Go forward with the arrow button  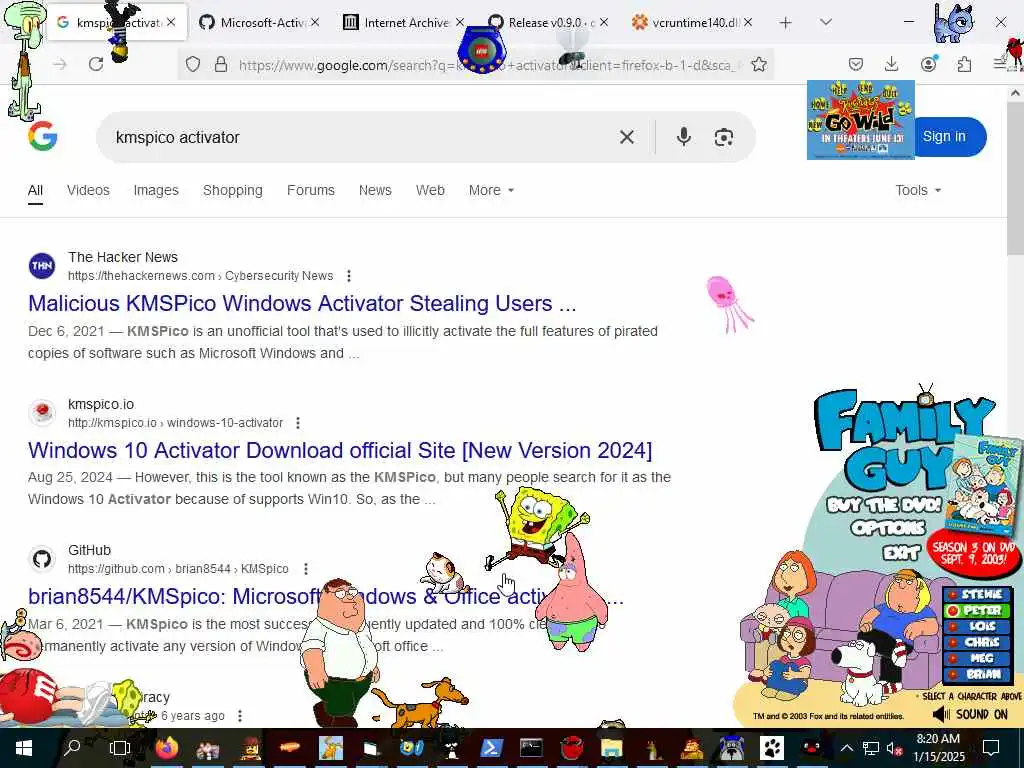[59, 64]
